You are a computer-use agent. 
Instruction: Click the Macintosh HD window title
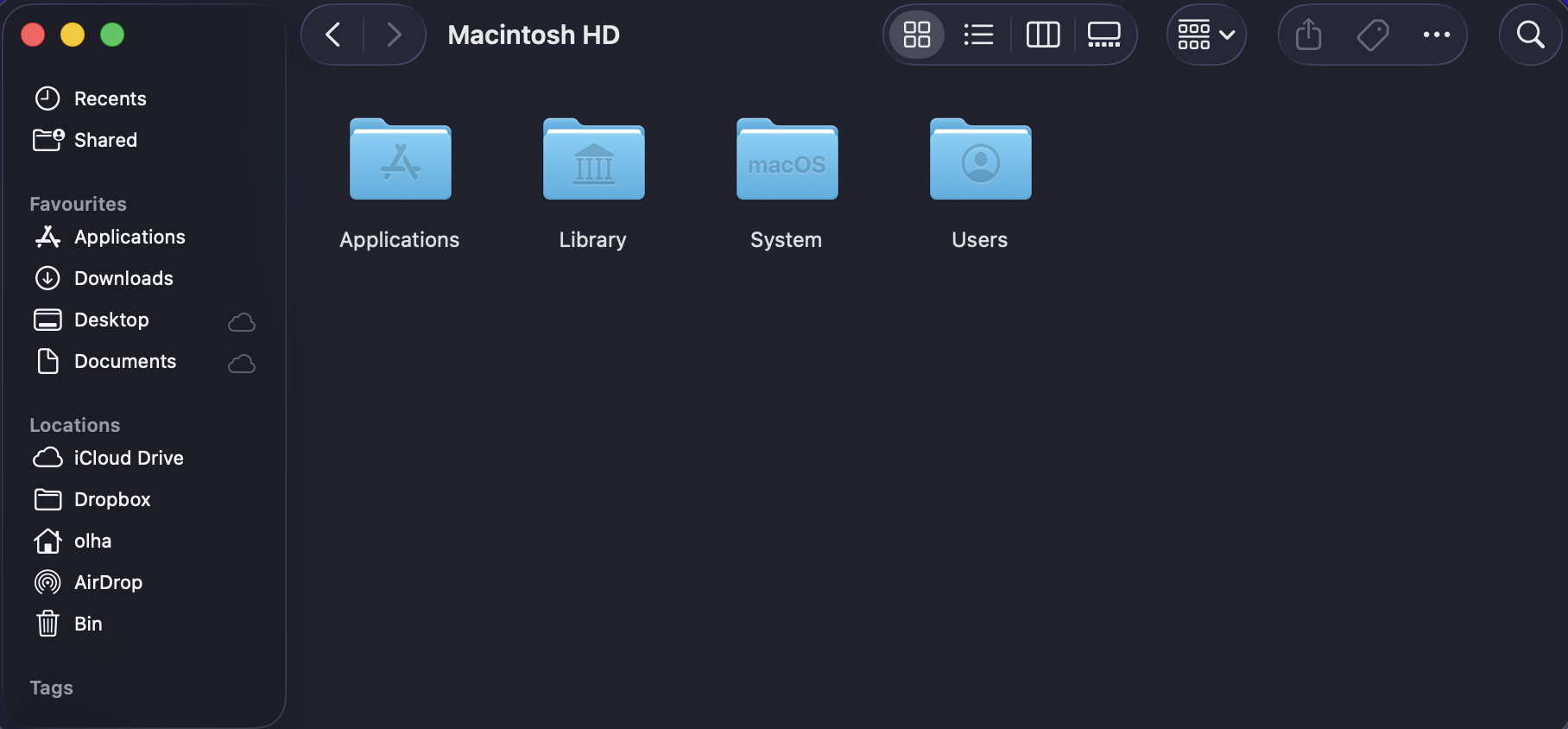tap(534, 35)
